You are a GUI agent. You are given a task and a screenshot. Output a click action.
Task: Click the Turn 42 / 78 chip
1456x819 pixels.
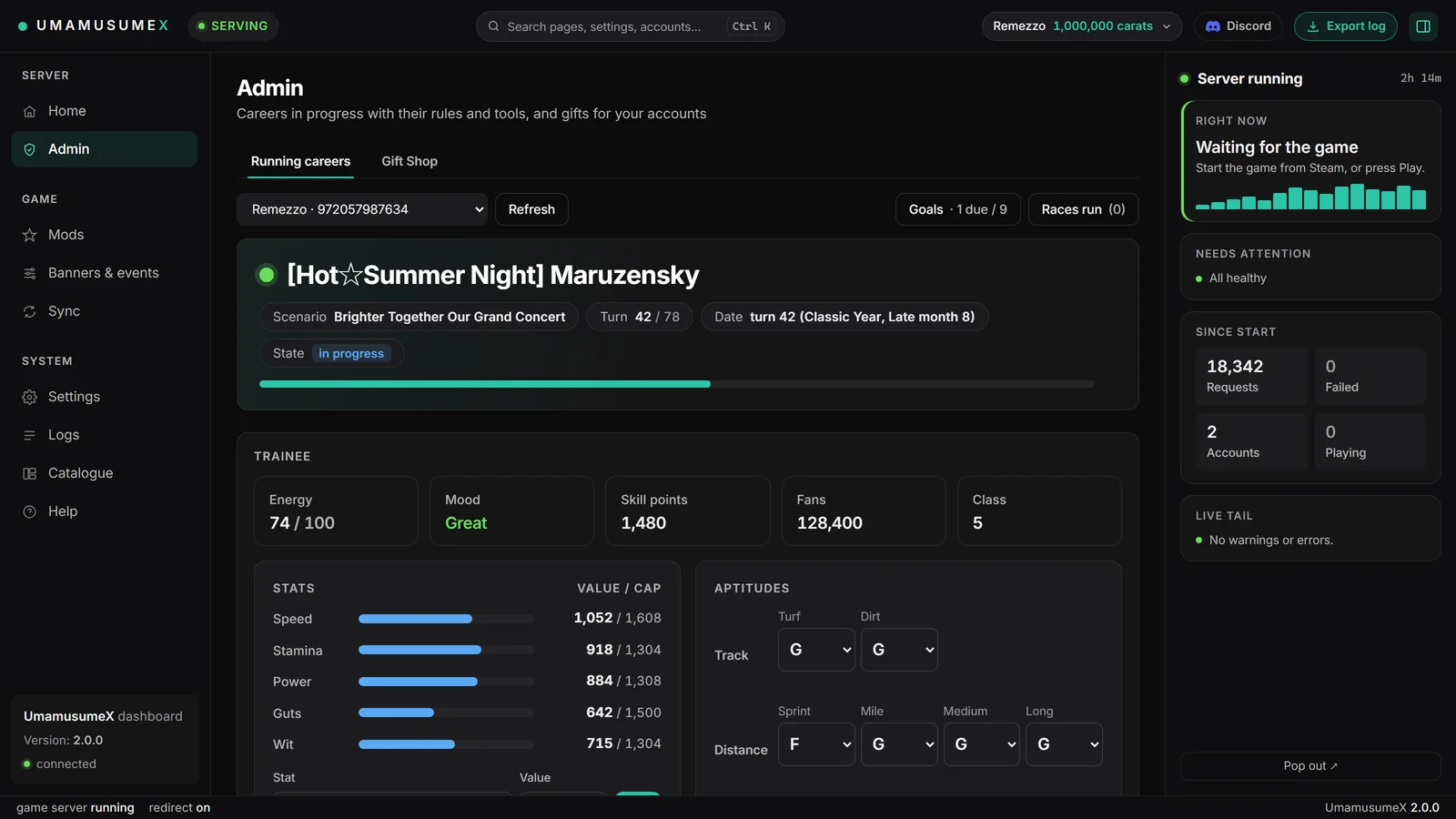640,317
